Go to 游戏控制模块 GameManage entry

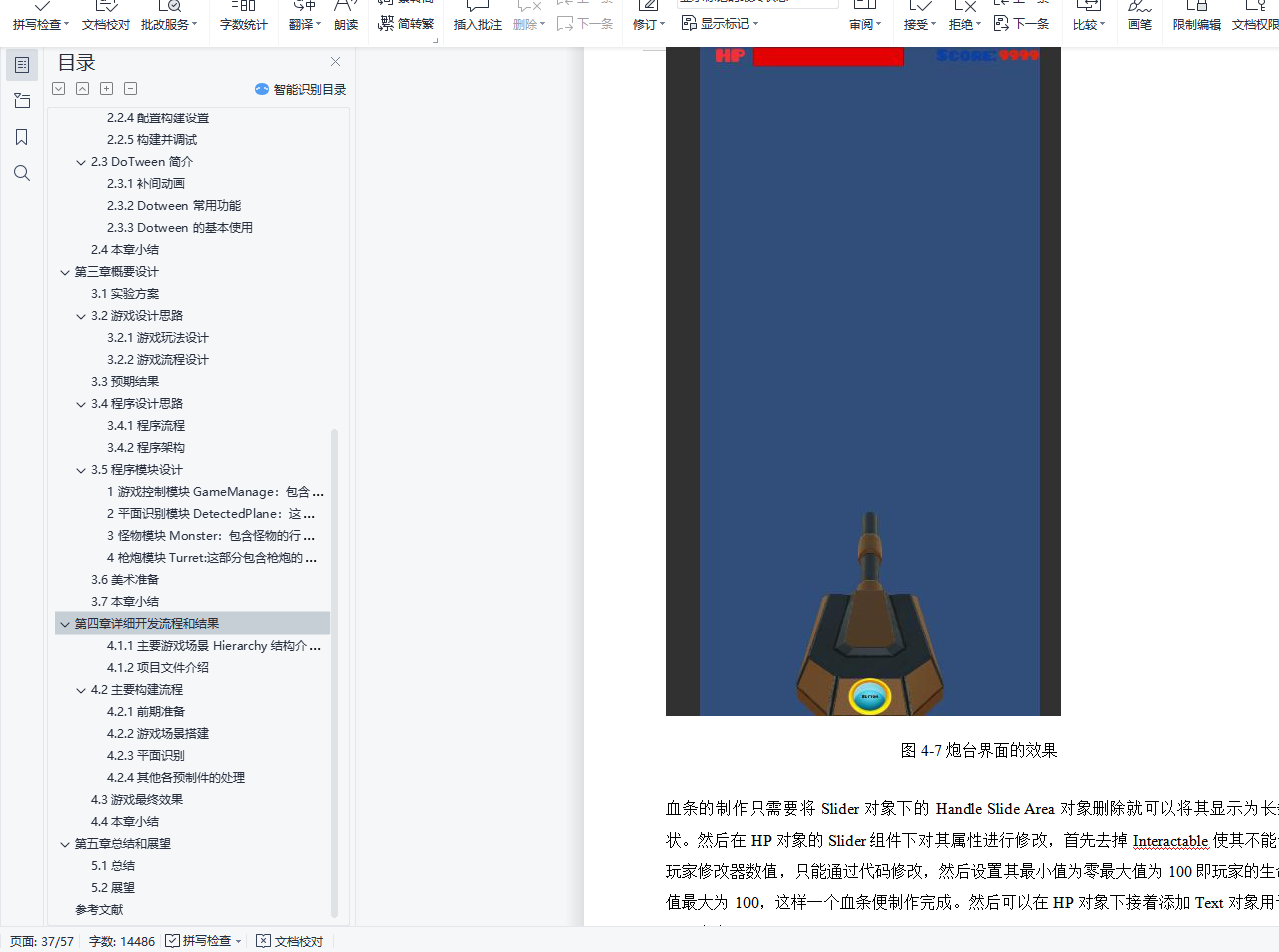coord(215,492)
